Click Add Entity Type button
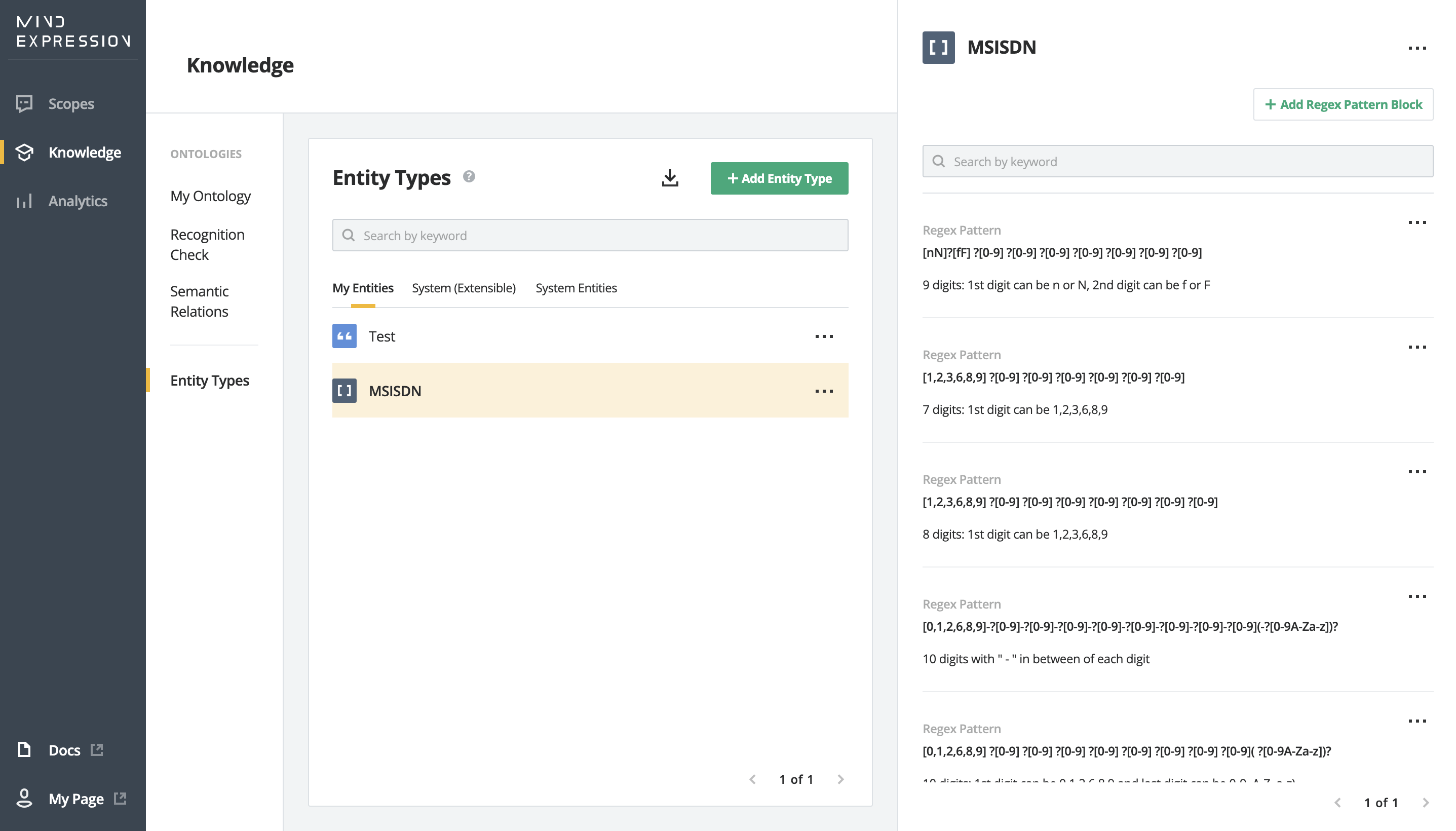Screen dimensions: 1456x831 779,178
